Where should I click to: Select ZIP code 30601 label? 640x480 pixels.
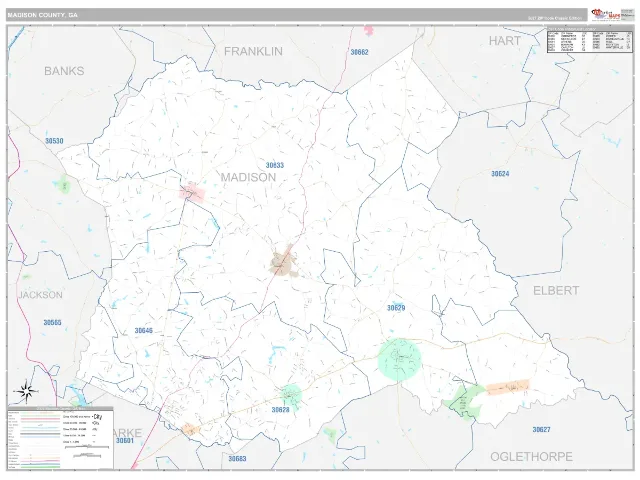(124, 441)
